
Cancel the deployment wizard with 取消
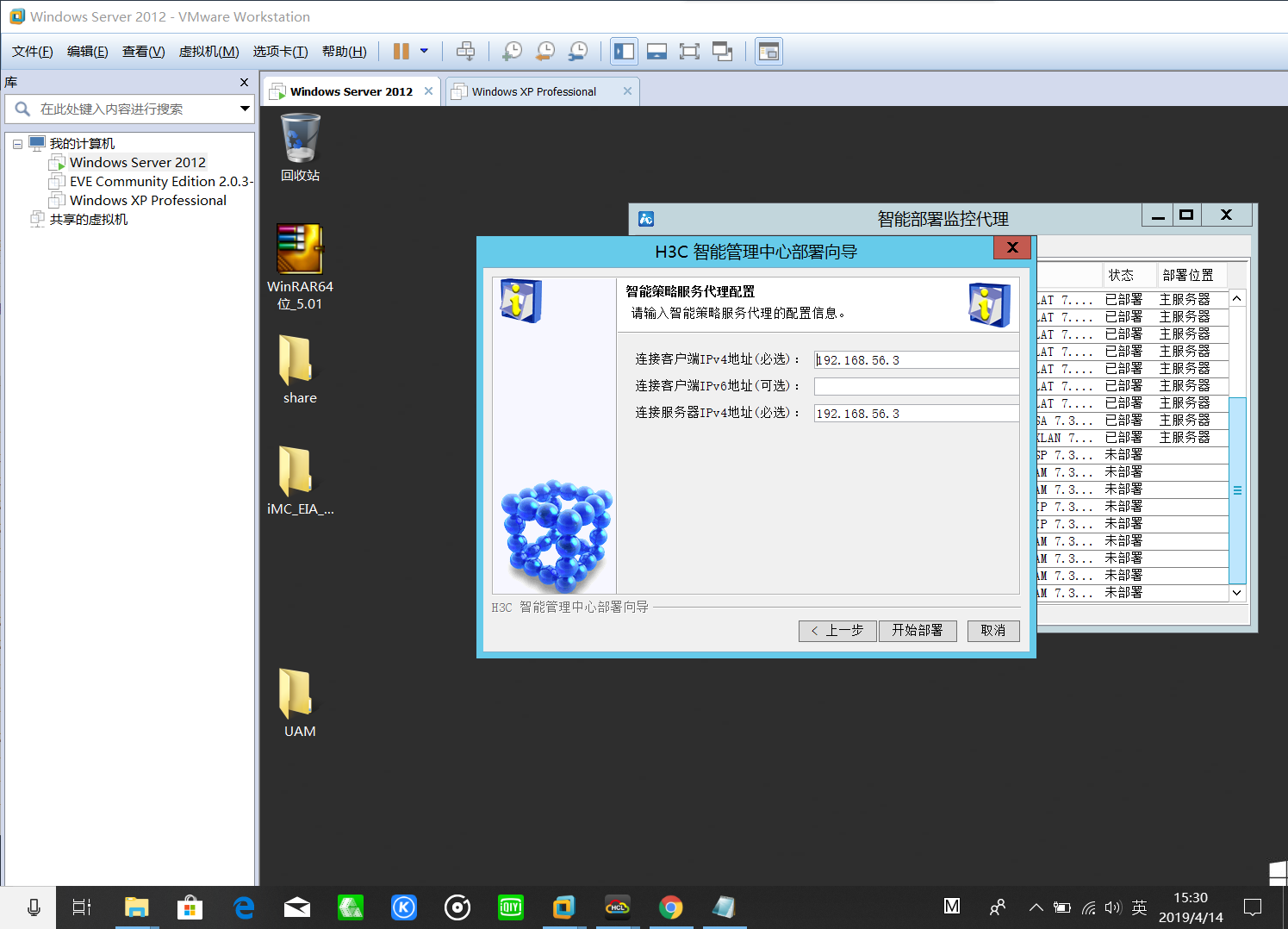click(993, 631)
